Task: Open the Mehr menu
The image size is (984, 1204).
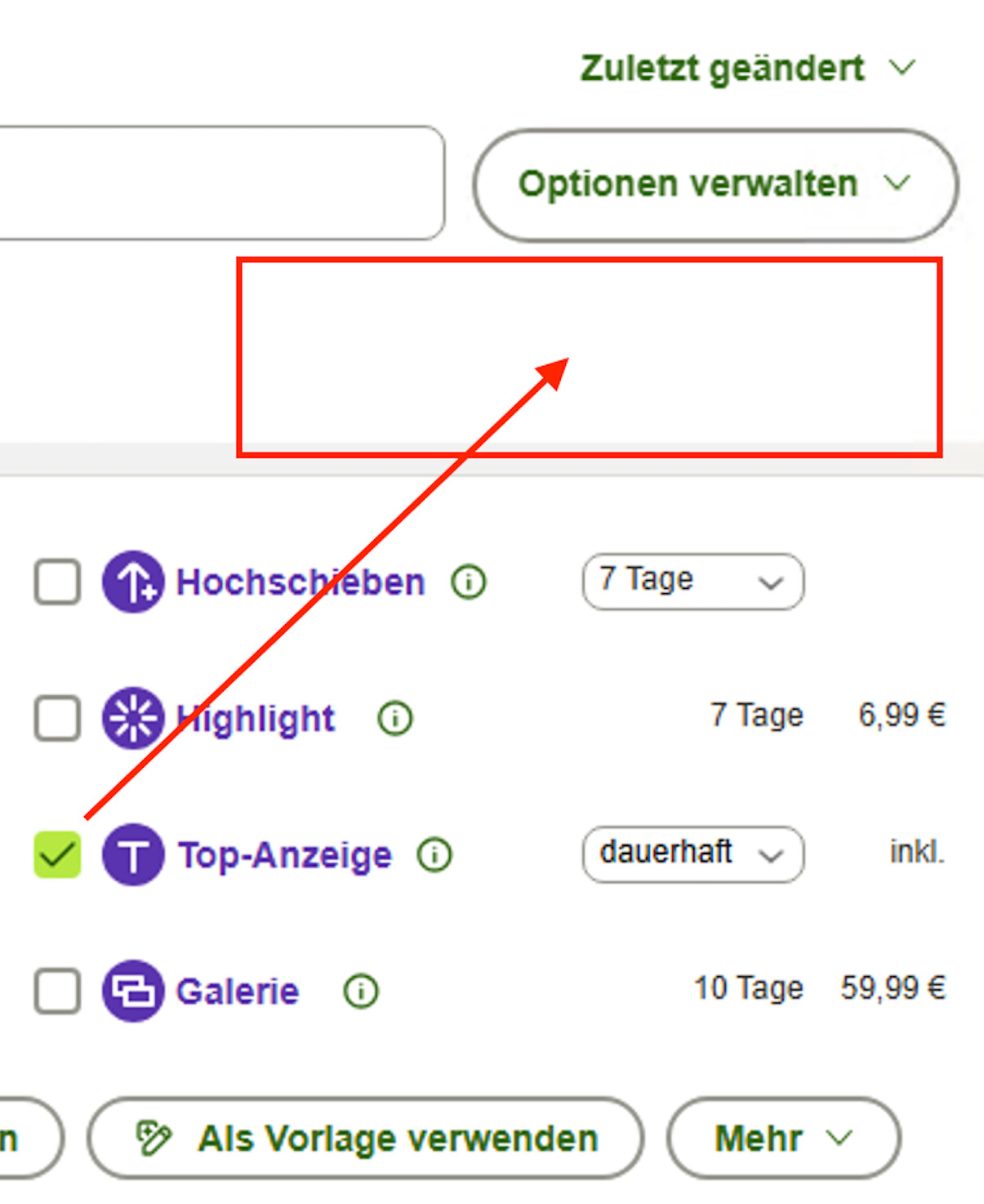Action: pyautogui.click(x=783, y=1138)
